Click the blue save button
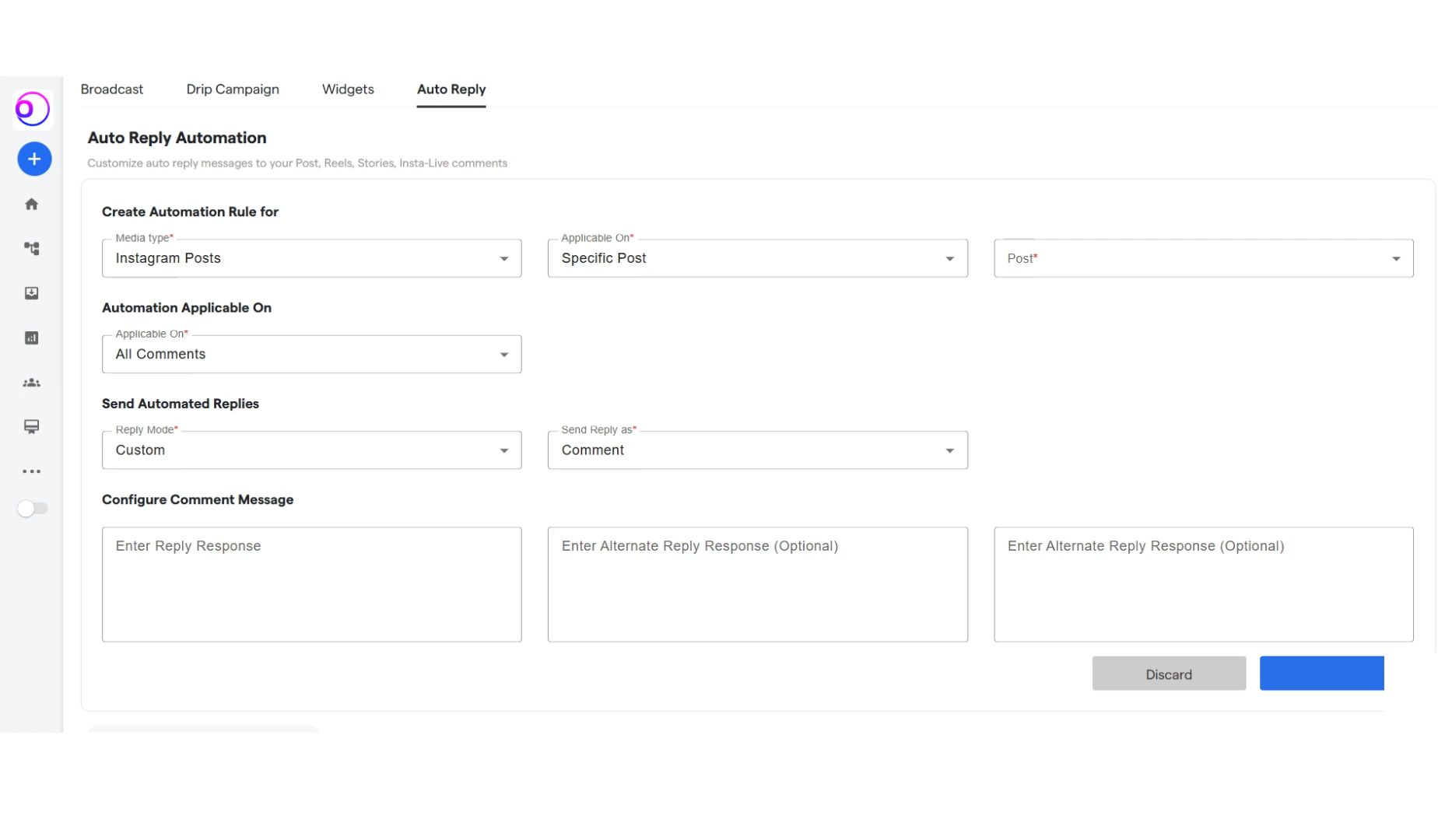 coord(1322,674)
